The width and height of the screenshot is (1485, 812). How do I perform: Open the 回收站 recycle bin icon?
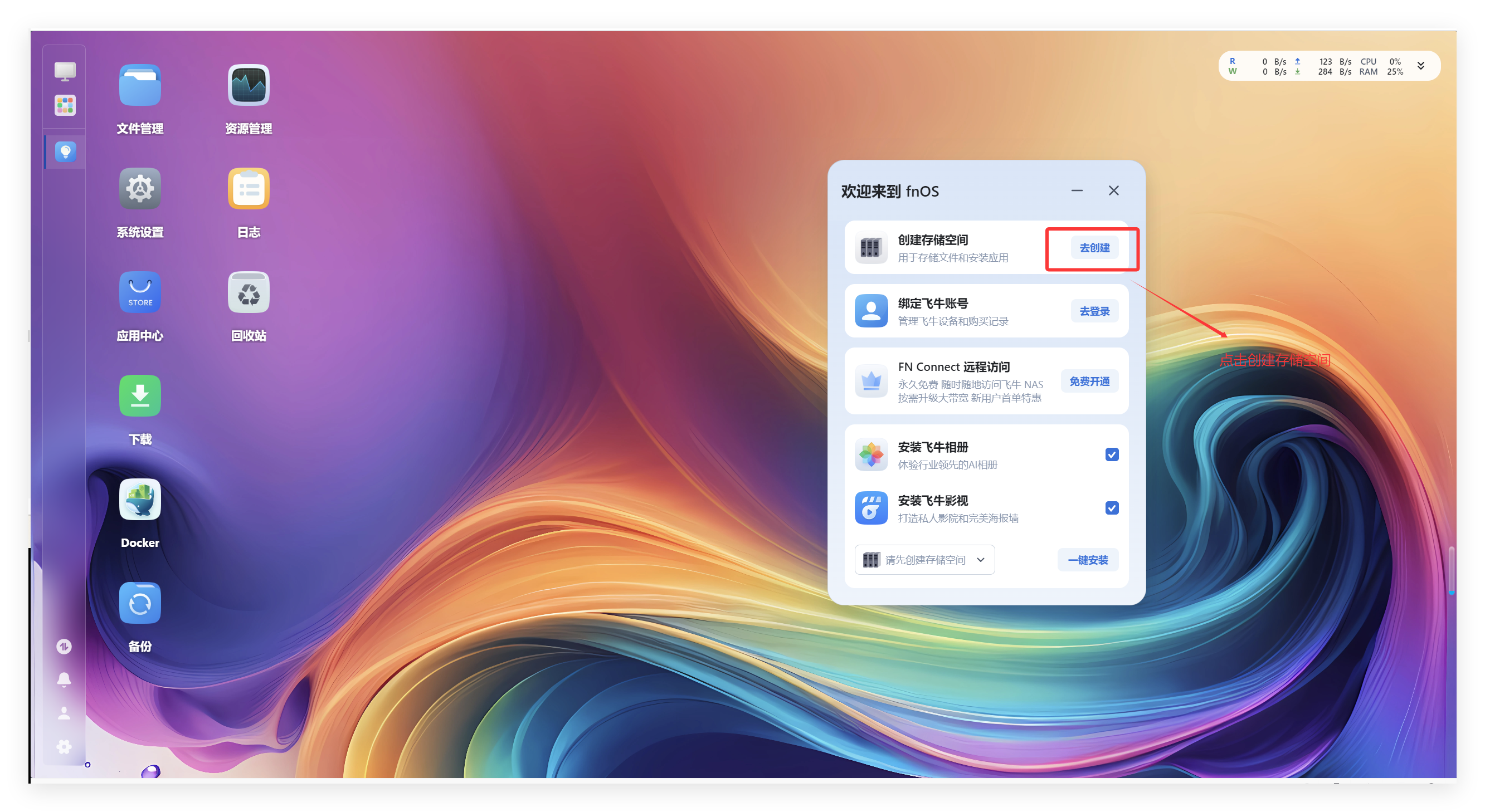point(249,292)
